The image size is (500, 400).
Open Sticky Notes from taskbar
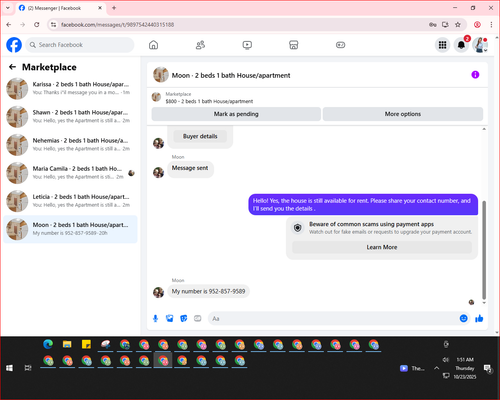coord(86,344)
